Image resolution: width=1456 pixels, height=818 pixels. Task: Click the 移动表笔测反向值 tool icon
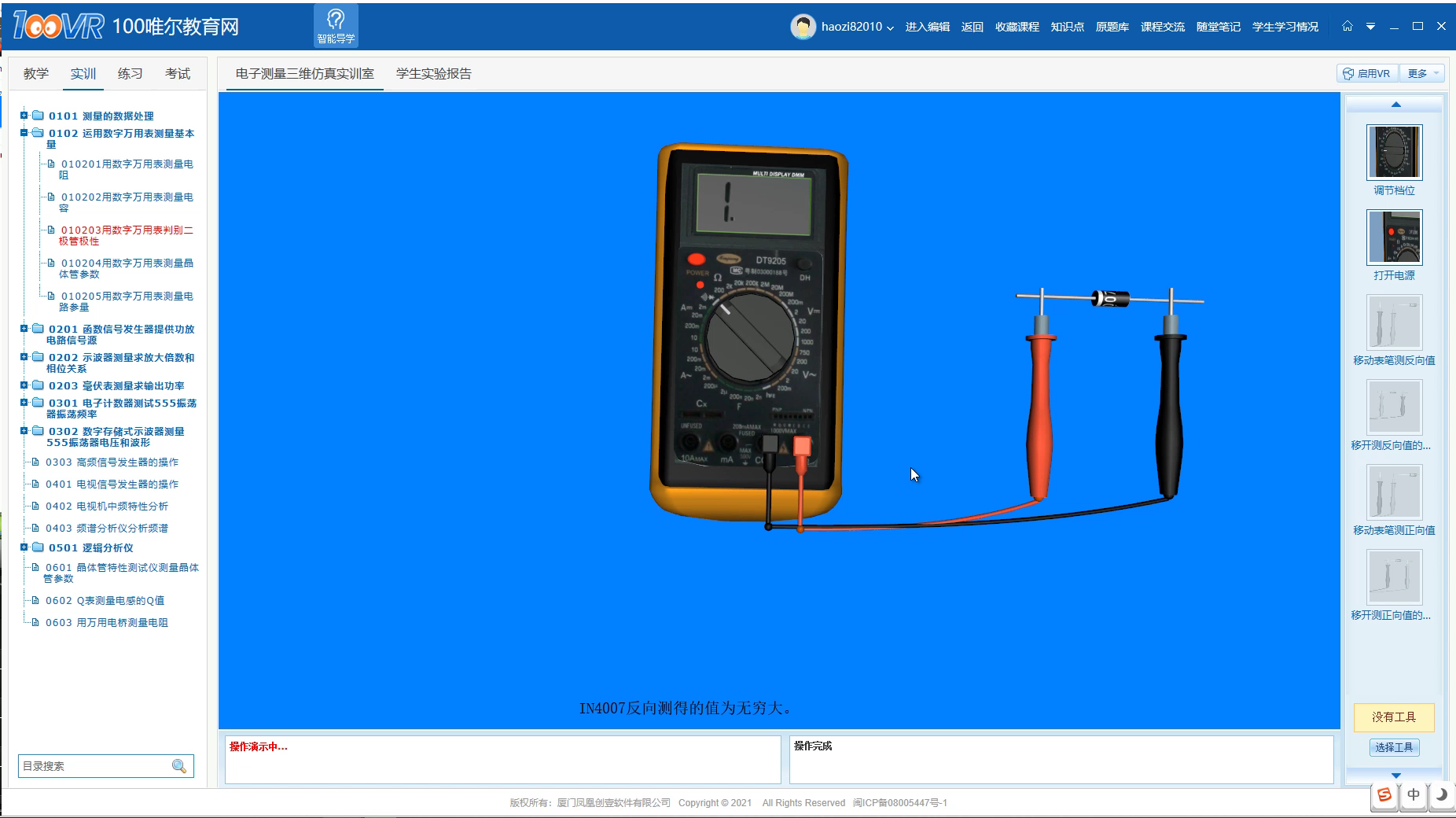click(x=1394, y=322)
